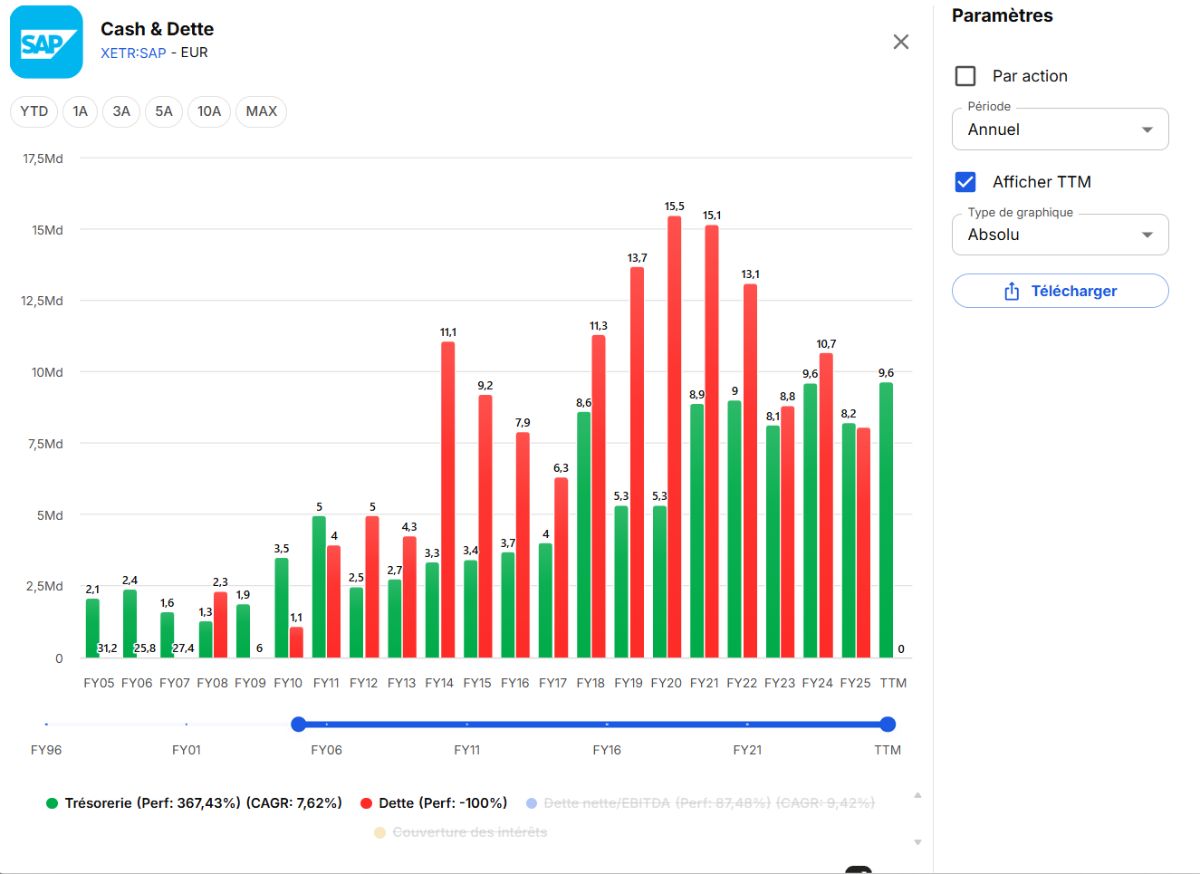1200x874 pixels.
Task: Click the right TTM handle of range slider
Action: click(x=887, y=724)
